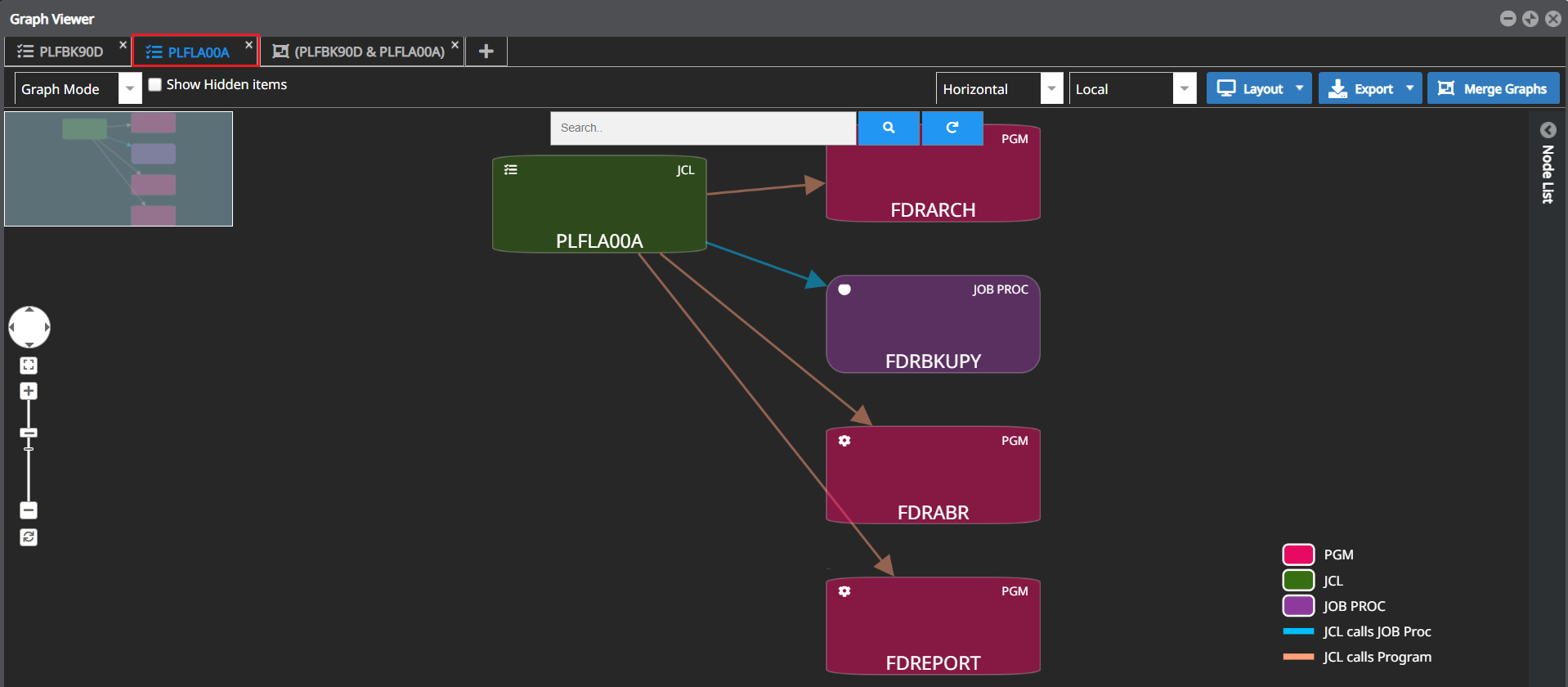
Task: Click the JCL calls JOB Proc legend entry
Action: (1358, 631)
